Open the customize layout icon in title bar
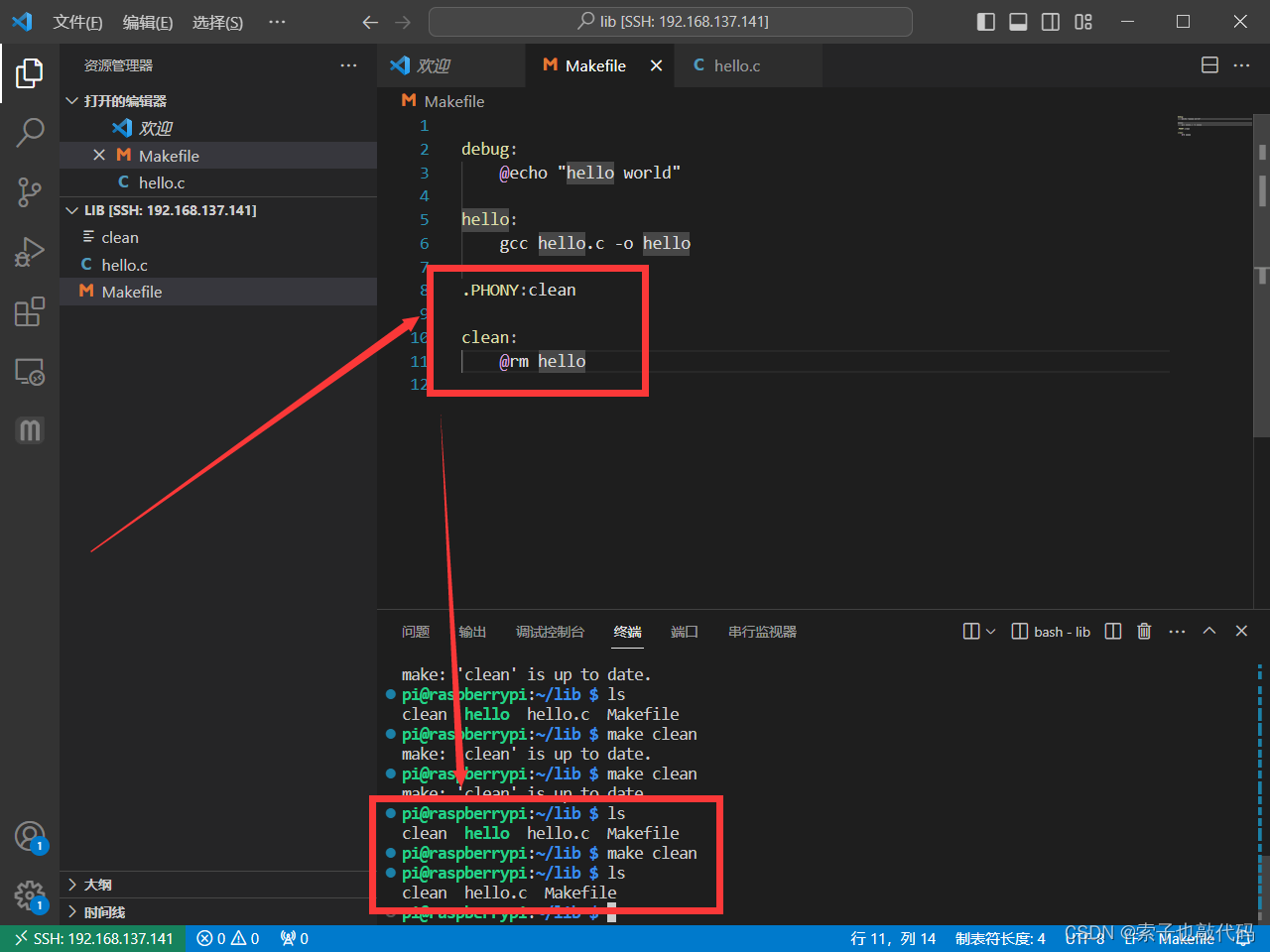Viewport: 1270px width, 952px height. coord(1083,22)
